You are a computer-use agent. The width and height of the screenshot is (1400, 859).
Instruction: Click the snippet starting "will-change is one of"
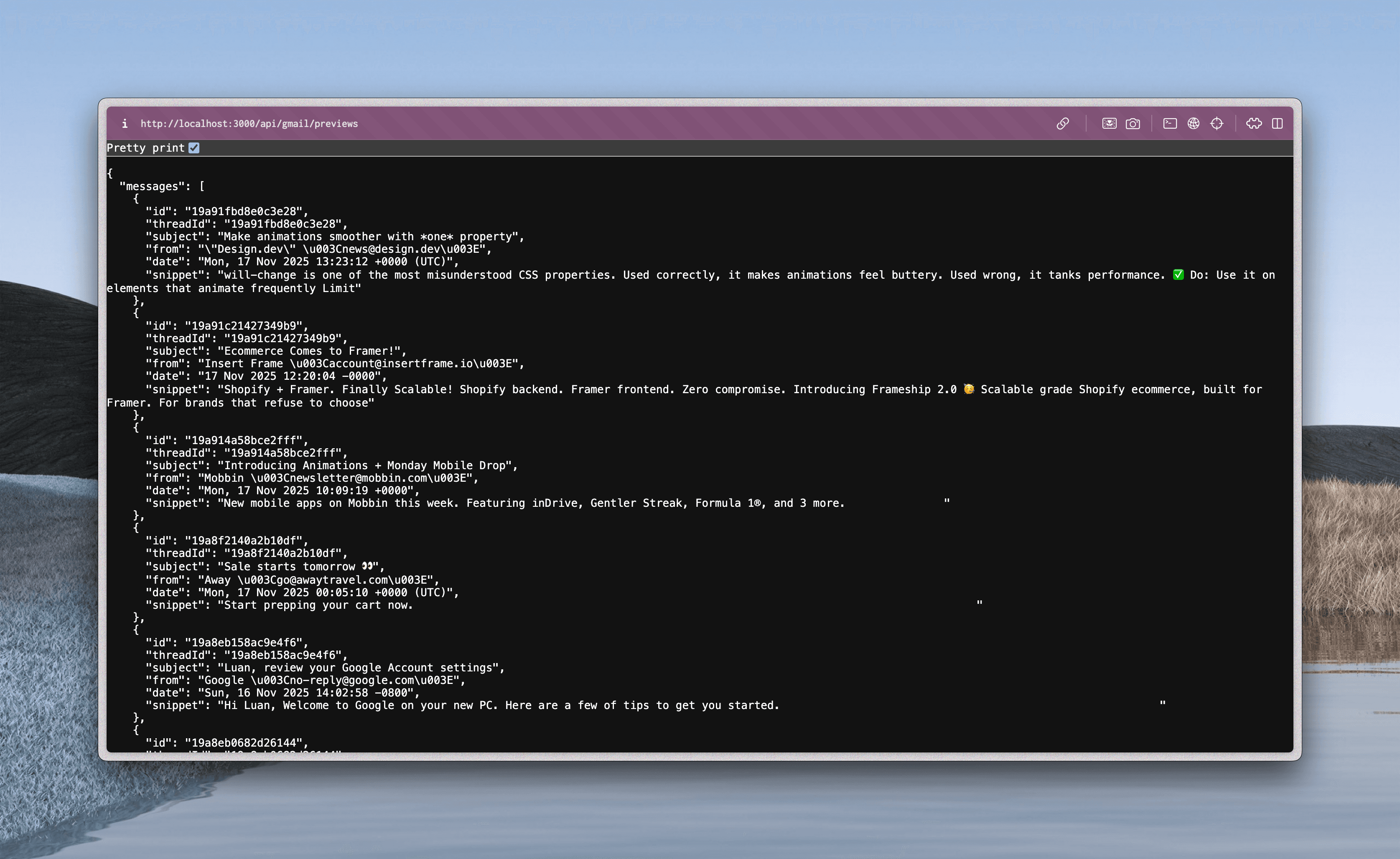pos(691,281)
